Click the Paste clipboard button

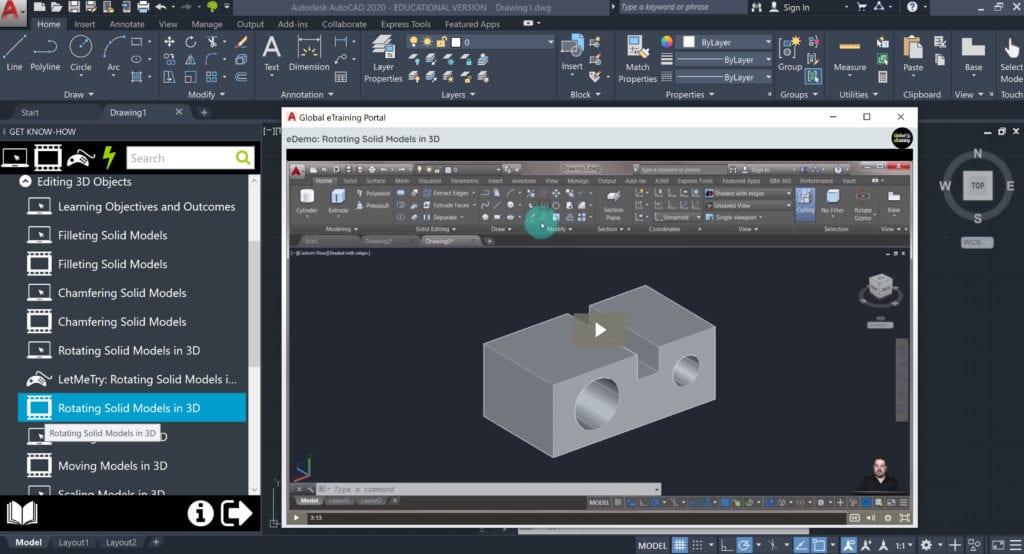tap(913, 54)
